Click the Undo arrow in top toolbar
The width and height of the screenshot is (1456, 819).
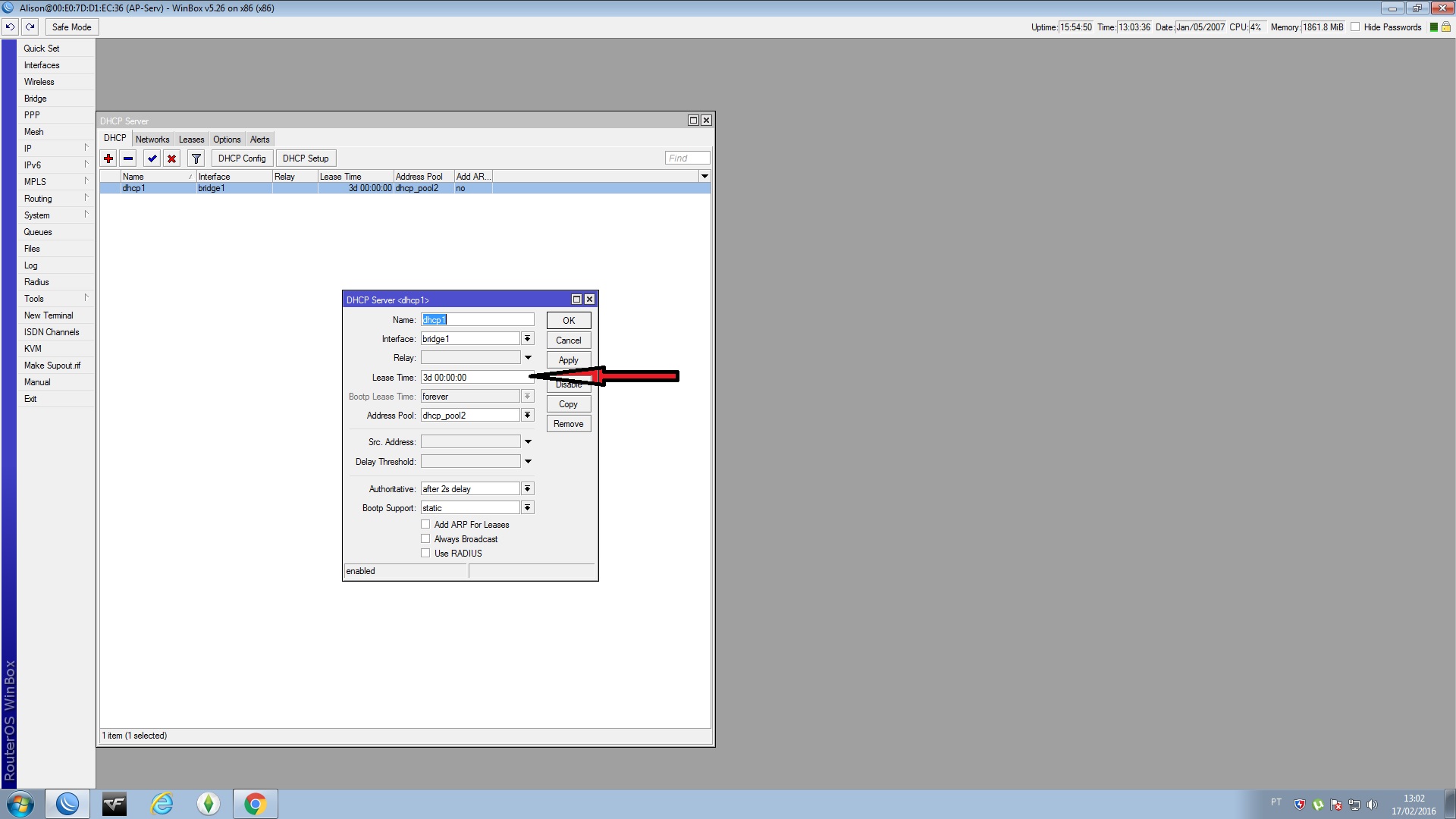click(x=10, y=27)
